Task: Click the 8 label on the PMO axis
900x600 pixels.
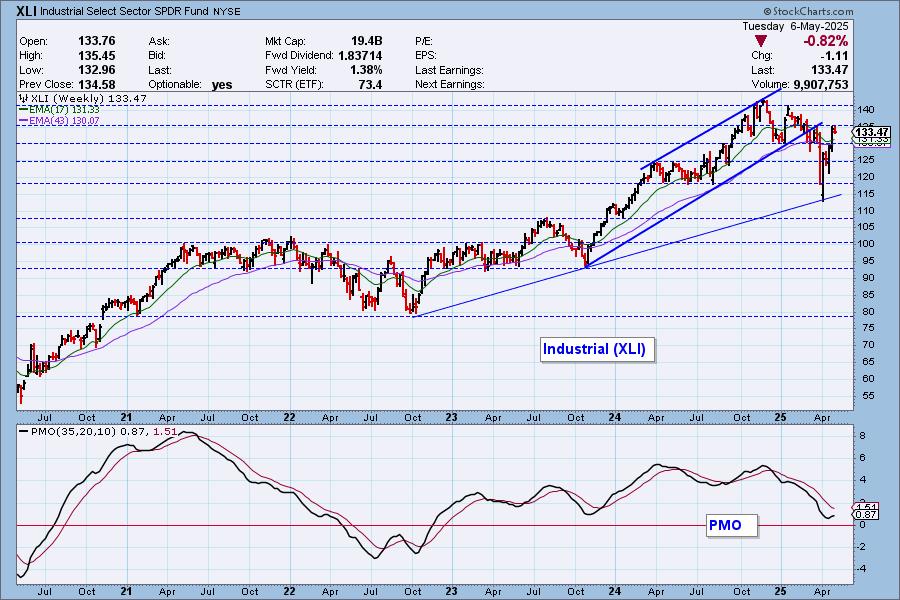Action: click(862, 436)
